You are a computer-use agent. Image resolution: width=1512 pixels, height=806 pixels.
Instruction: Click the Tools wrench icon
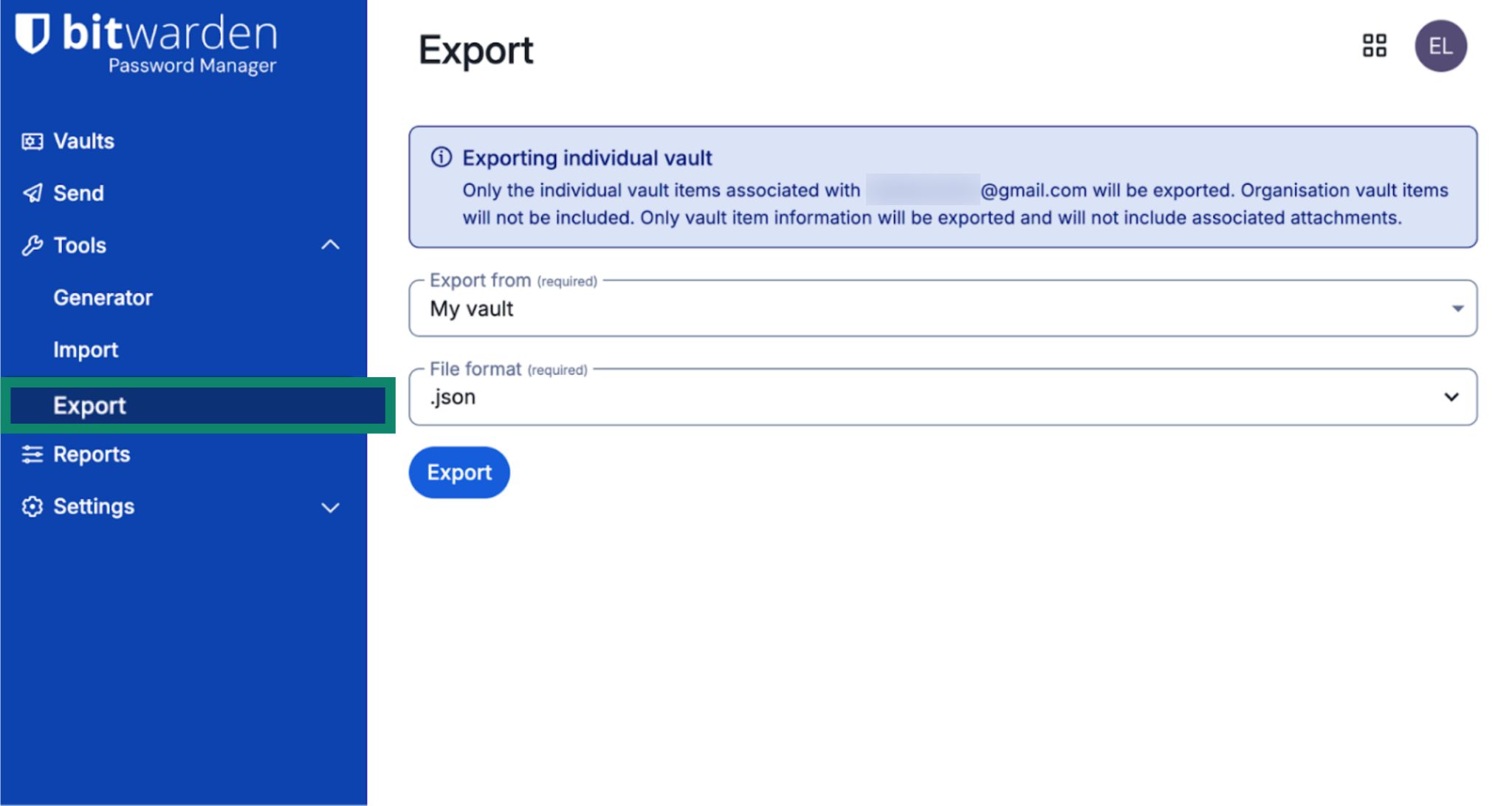click(x=32, y=246)
